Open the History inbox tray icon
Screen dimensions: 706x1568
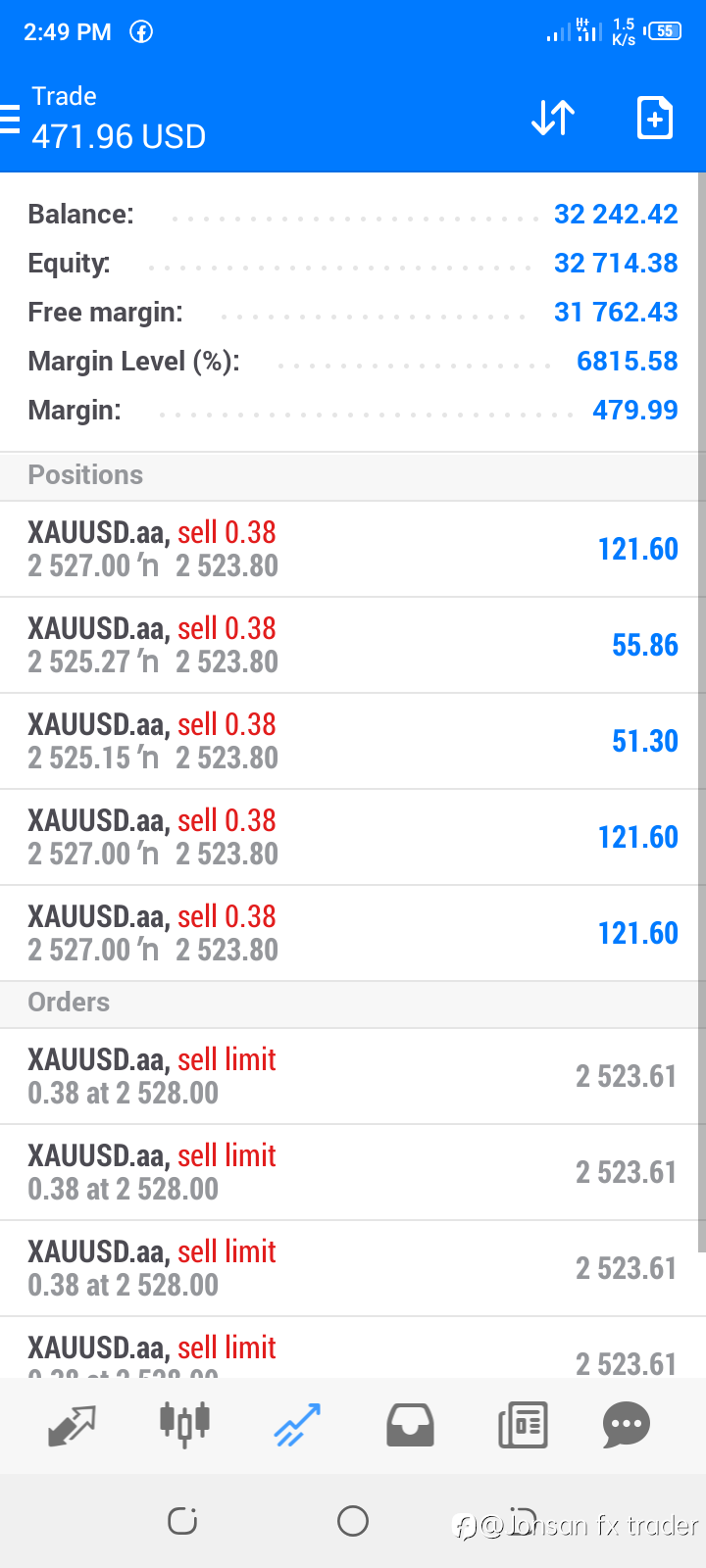(x=410, y=1425)
